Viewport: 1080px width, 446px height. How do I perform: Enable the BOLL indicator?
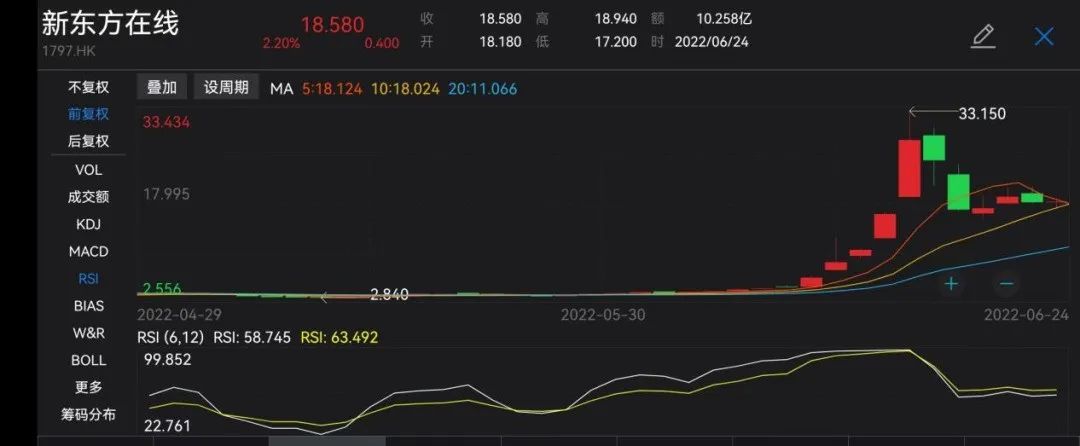coord(88,359)
